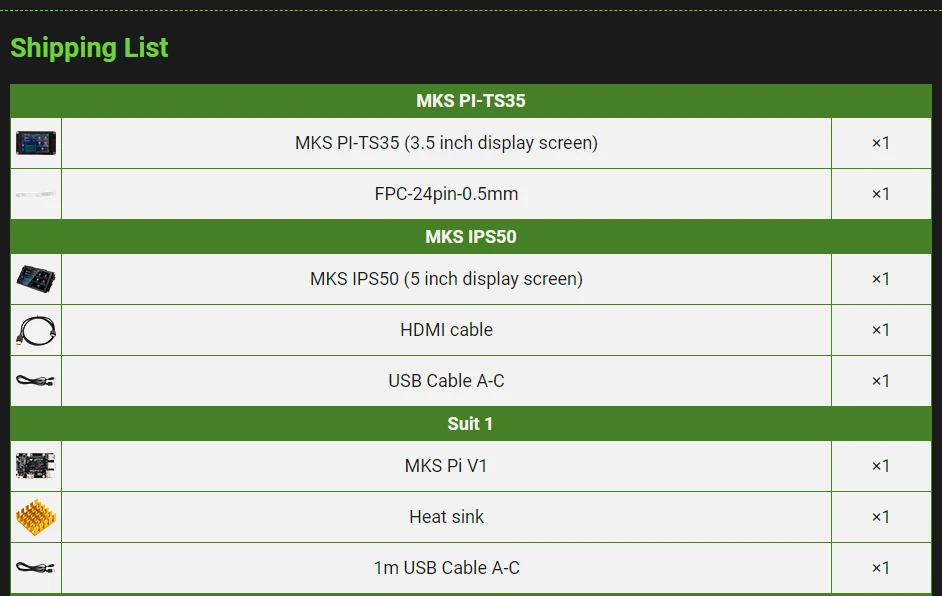This screenshot has height=596, width=942.
Task: Click the 1m USB Cable A-C label
Action: point(446,568)
